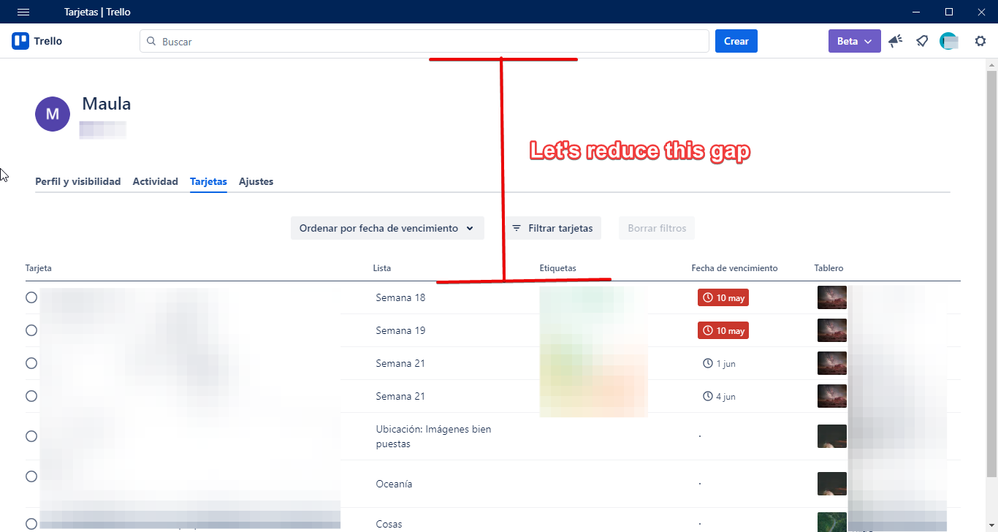Open board thumbnail in Semana 19 row
The width and height of the screenshot is (998, 532).
tap(832, 330)
